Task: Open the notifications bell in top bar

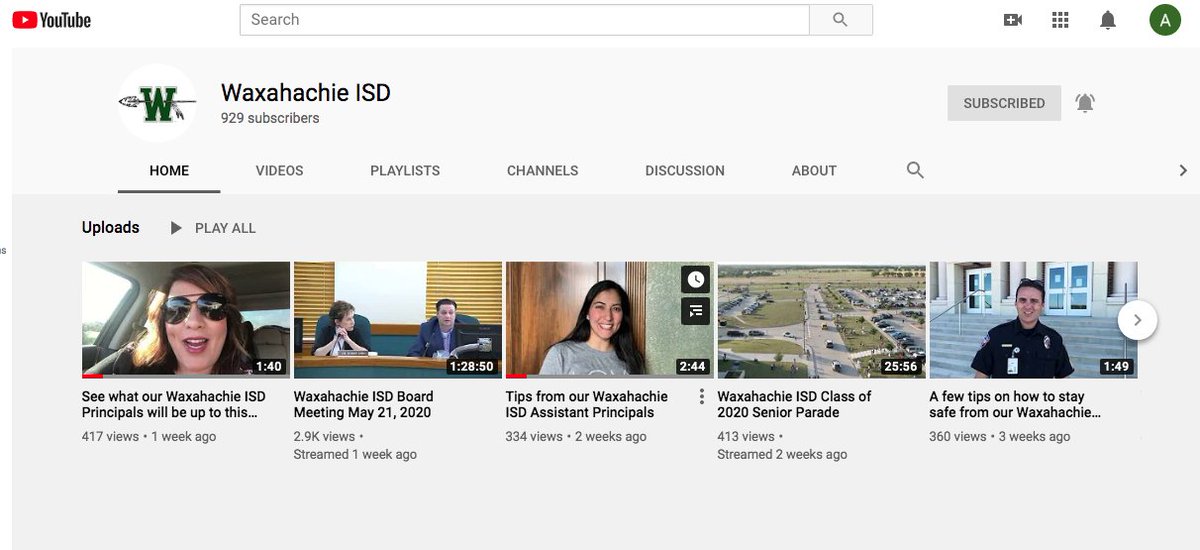Action: [x=1108, y=20]
